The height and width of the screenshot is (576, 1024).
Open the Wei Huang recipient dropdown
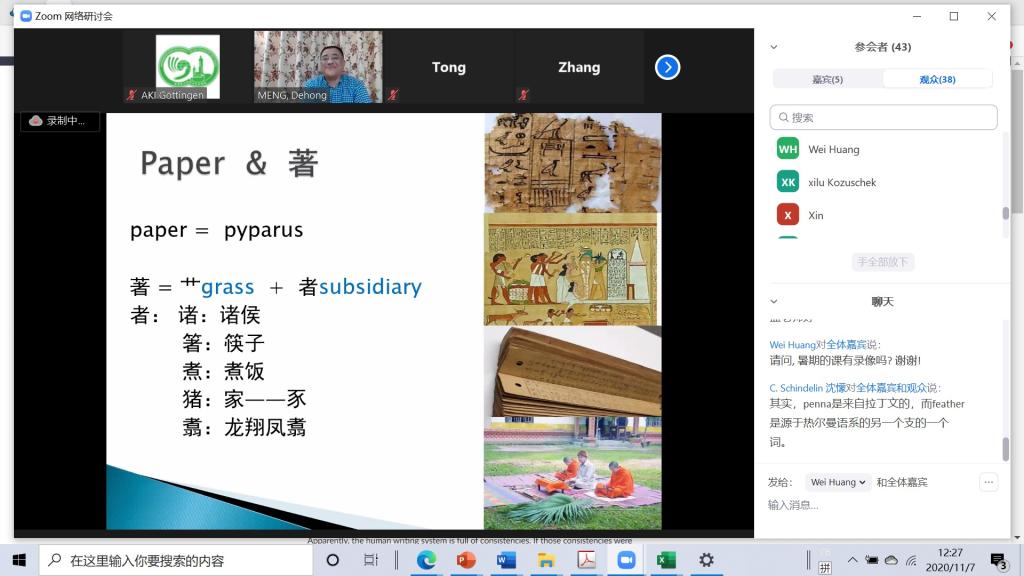click(x=838, y=482)
